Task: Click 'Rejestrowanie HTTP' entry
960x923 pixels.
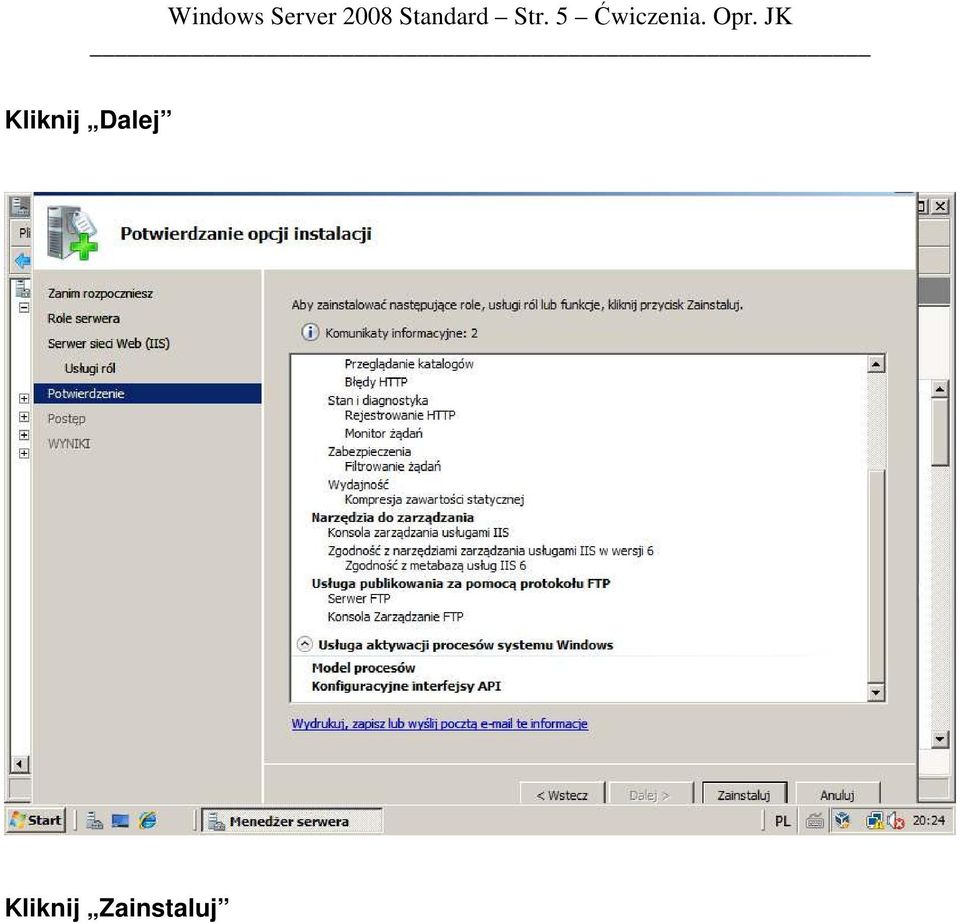Action: click(x=400, y=415)
